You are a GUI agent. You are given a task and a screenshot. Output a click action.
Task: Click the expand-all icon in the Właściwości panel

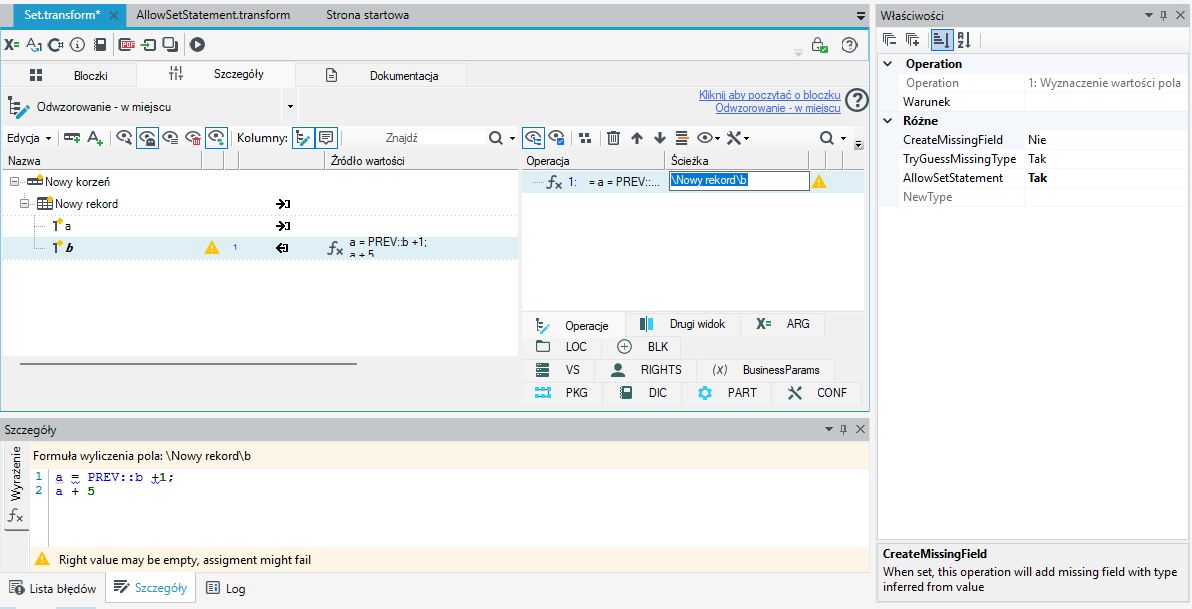pyautogui.click(x=913, y=40)
